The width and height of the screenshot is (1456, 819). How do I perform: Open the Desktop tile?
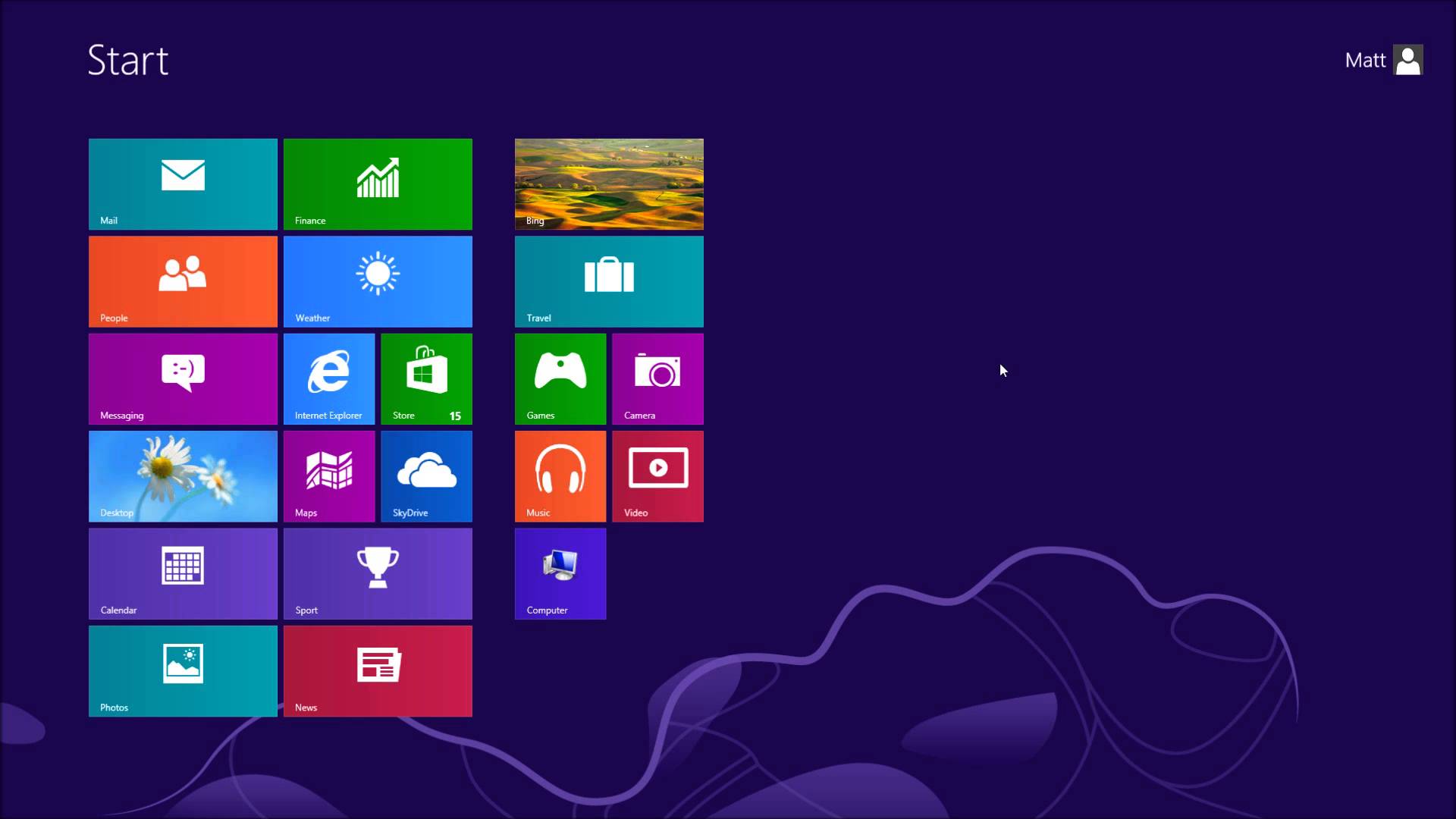183,476
